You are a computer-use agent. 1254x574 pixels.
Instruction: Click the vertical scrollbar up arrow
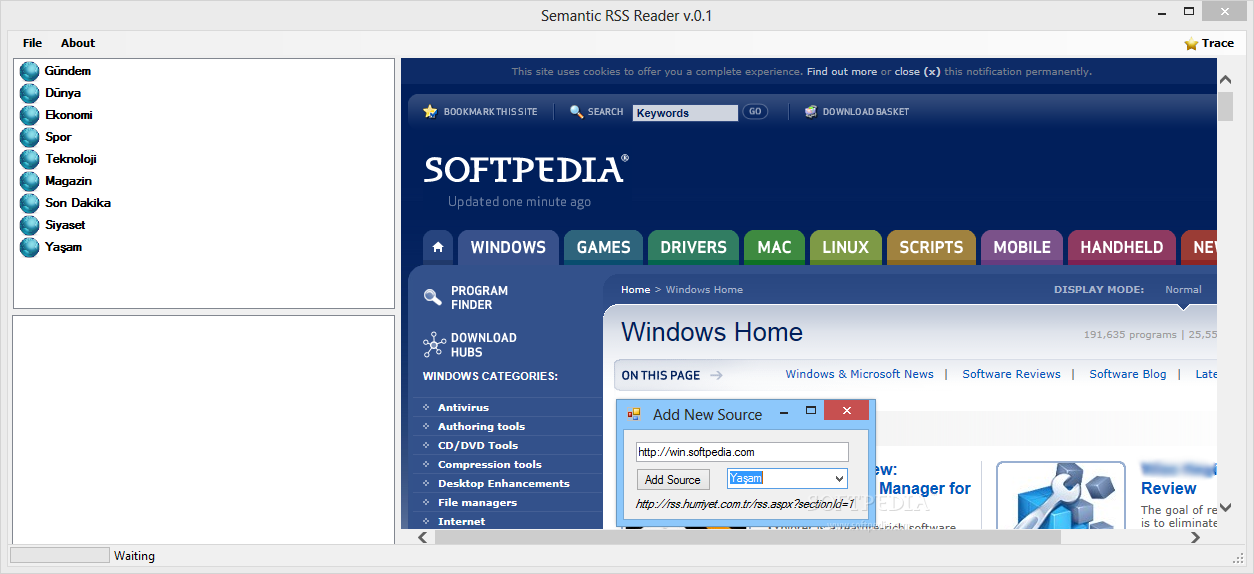(x=1225, y=80)
